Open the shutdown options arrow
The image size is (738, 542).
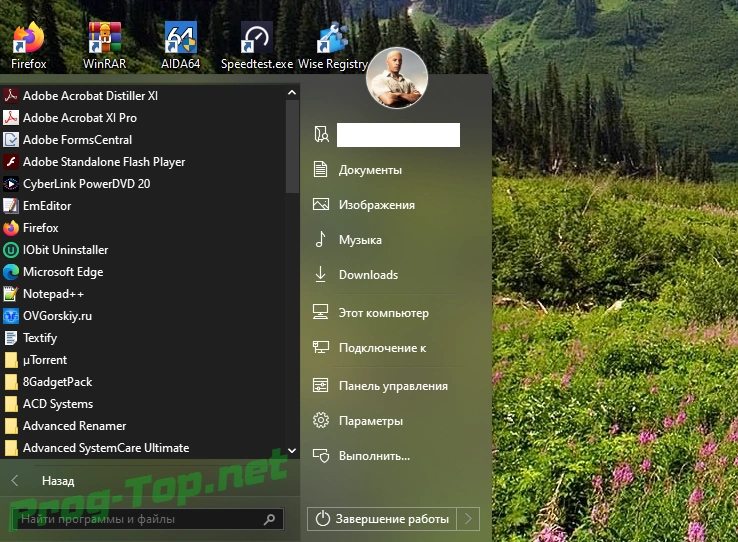[468, 518]
